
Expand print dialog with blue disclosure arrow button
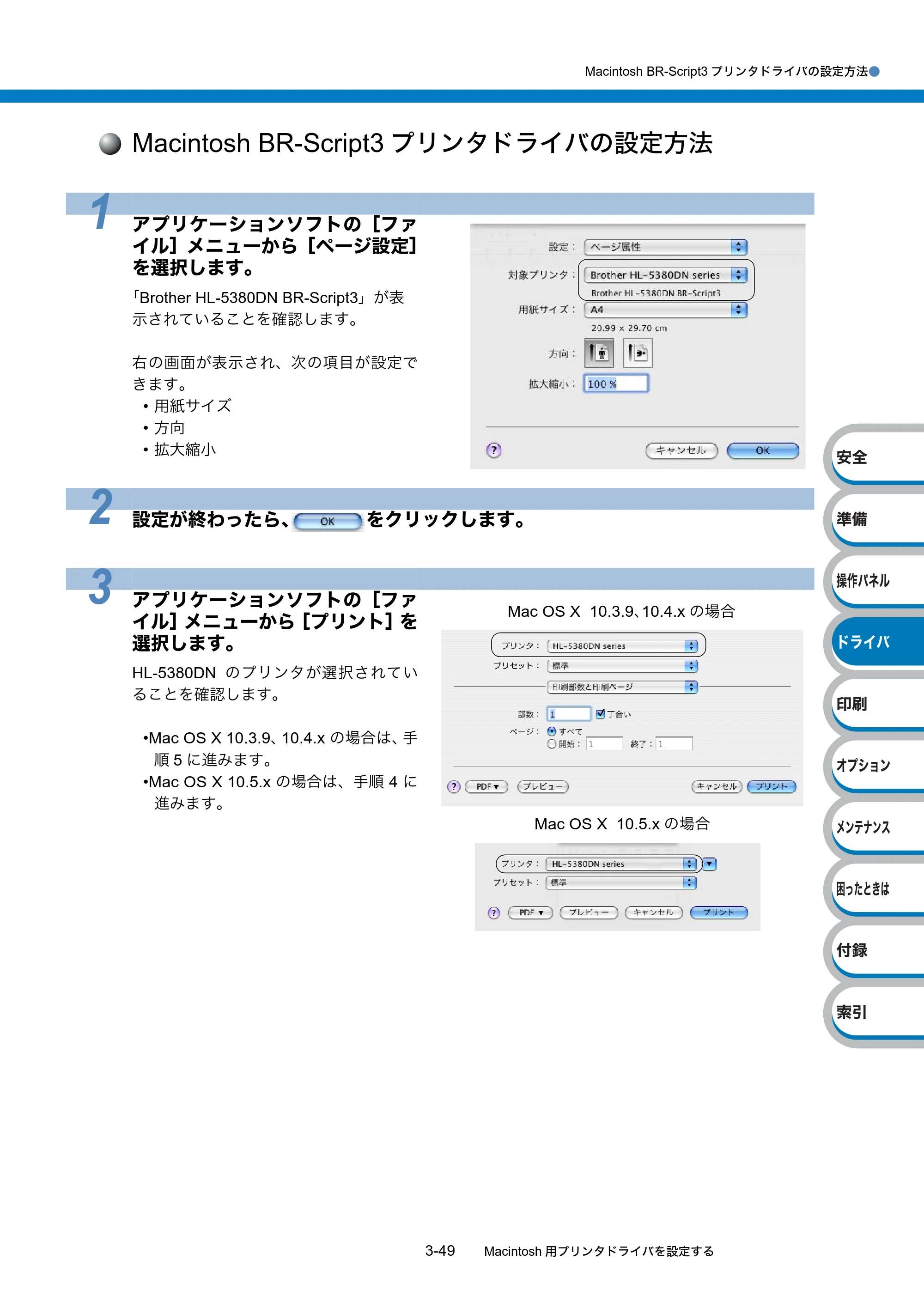[709, 864]
